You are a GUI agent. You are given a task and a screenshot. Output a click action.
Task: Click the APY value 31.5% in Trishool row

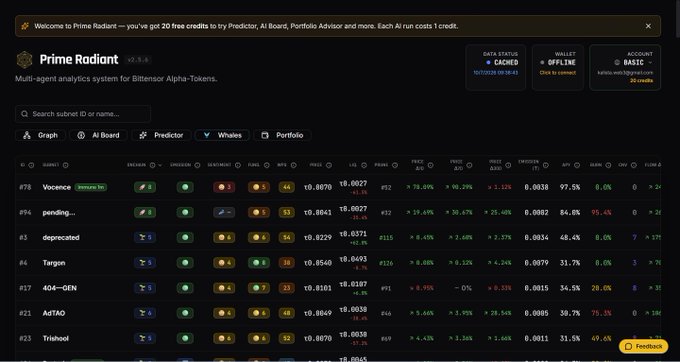tap(570, 338)
